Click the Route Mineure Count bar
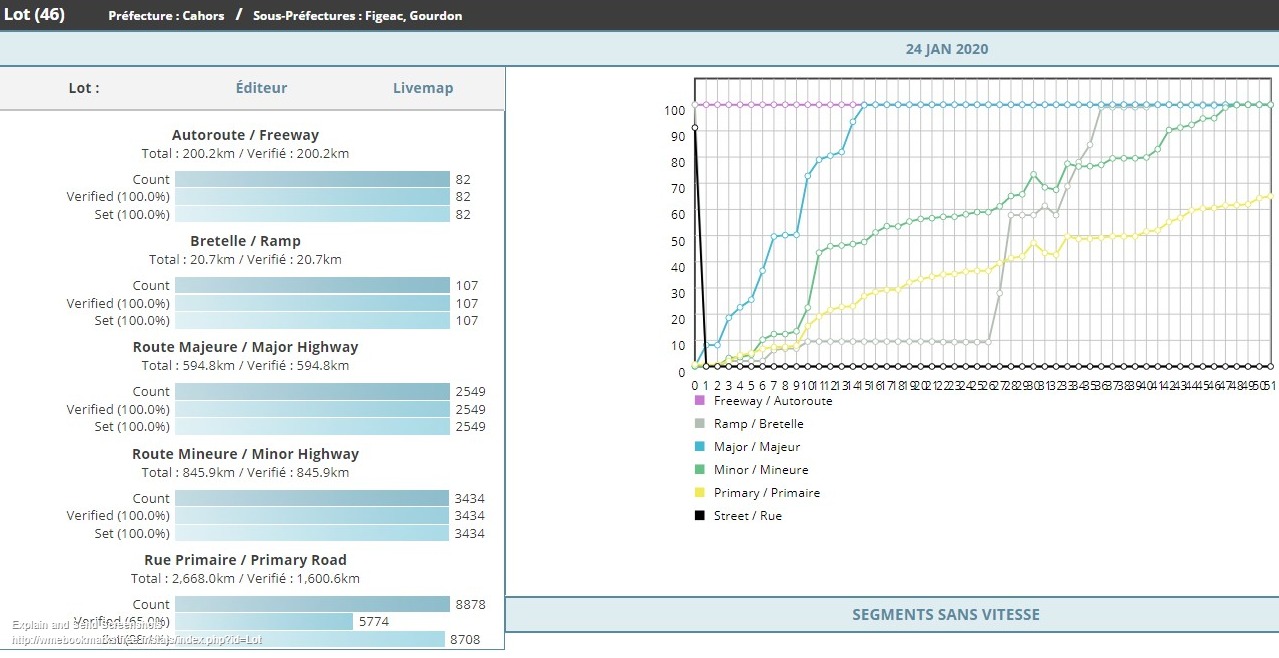The image size is (1279, 658). pyautogui.click(x=312, y=498)
